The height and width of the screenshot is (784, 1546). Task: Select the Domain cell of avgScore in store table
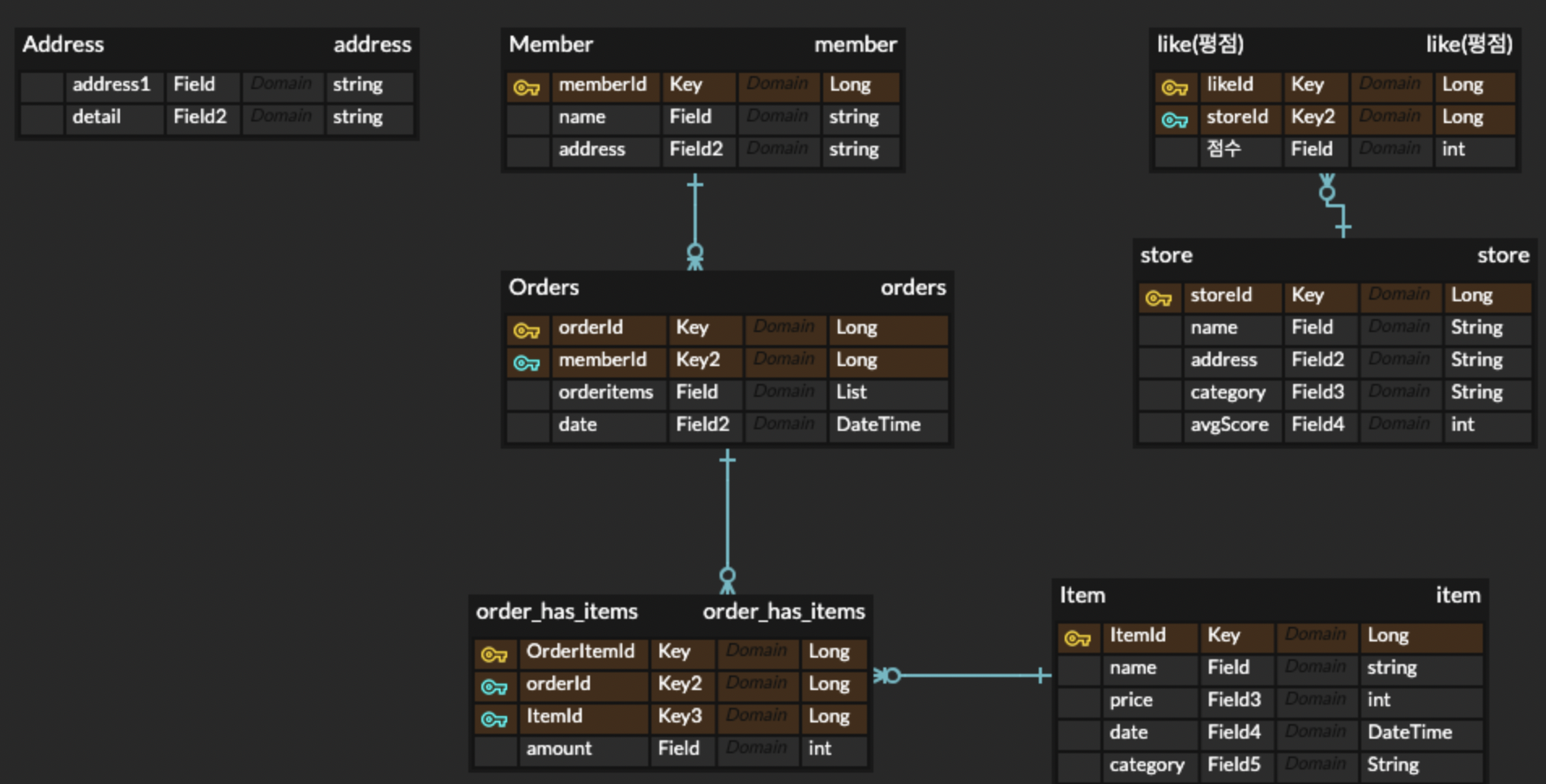1400,424
